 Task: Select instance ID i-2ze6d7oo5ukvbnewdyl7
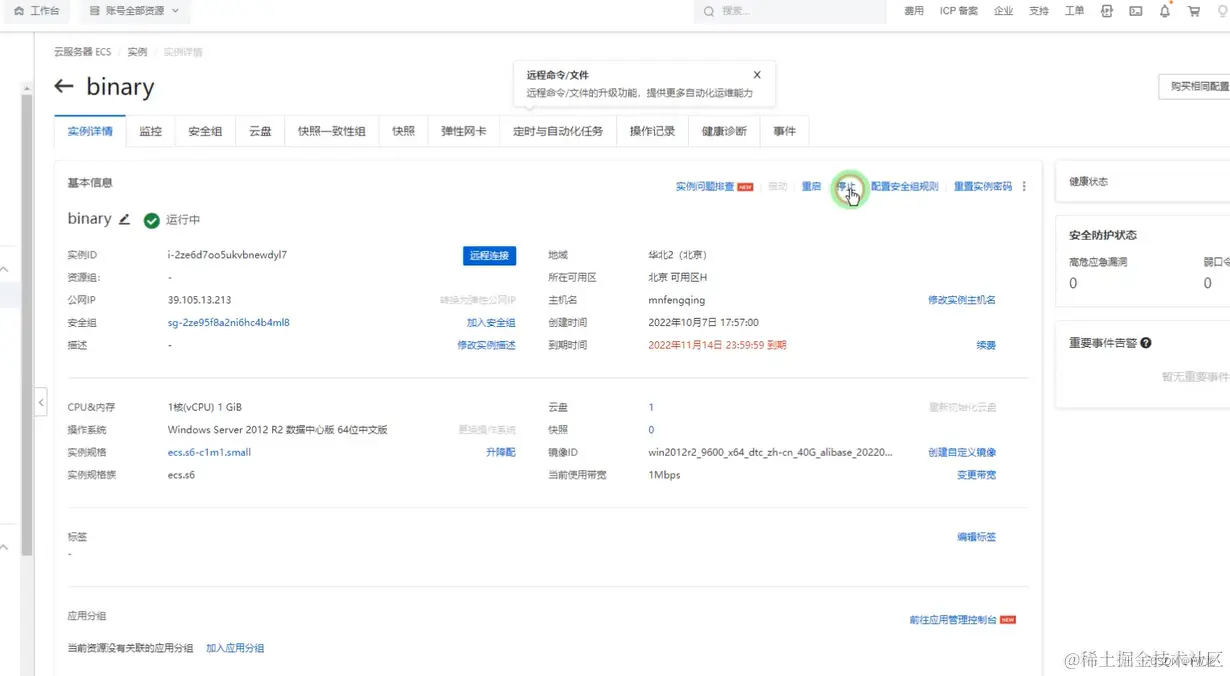tap(227, 255)
